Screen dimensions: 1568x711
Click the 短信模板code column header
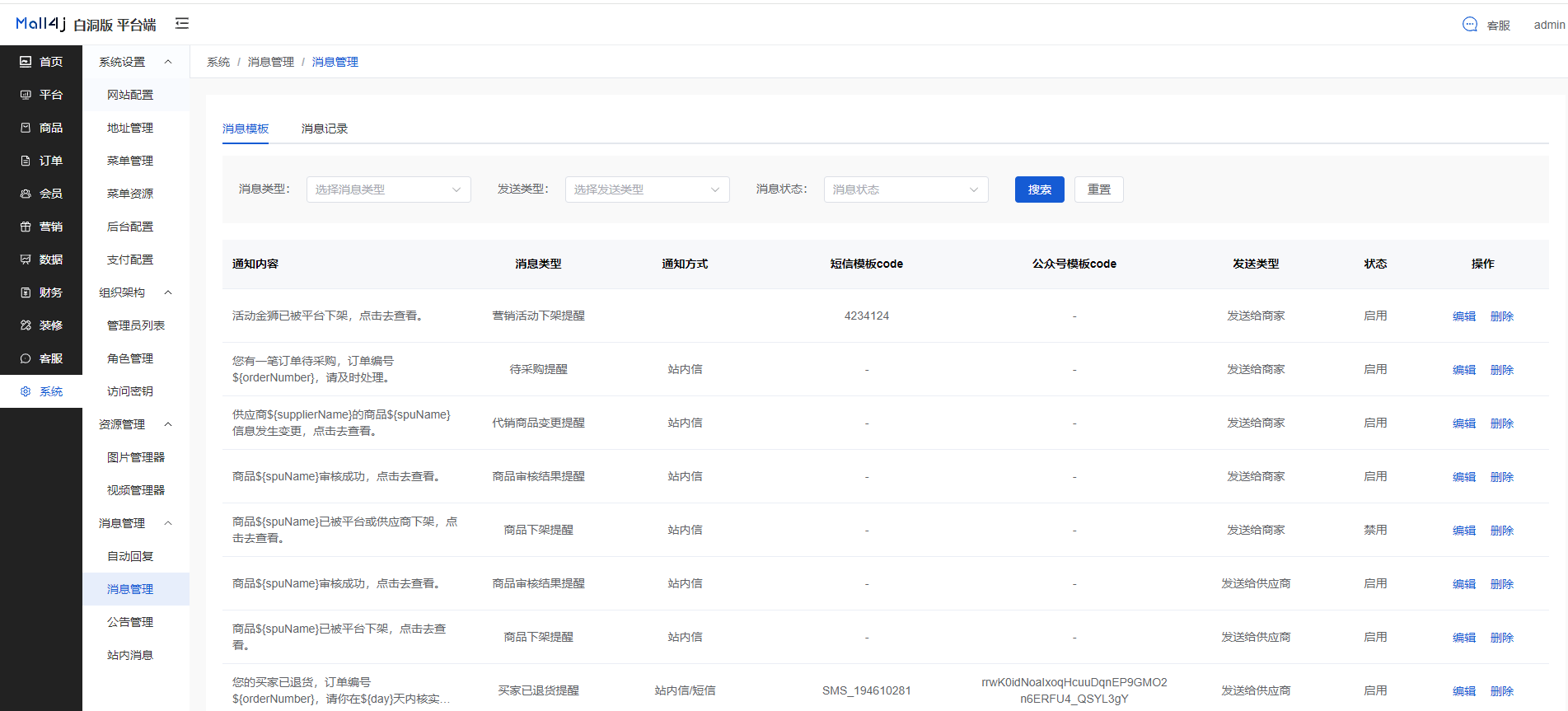867,264
